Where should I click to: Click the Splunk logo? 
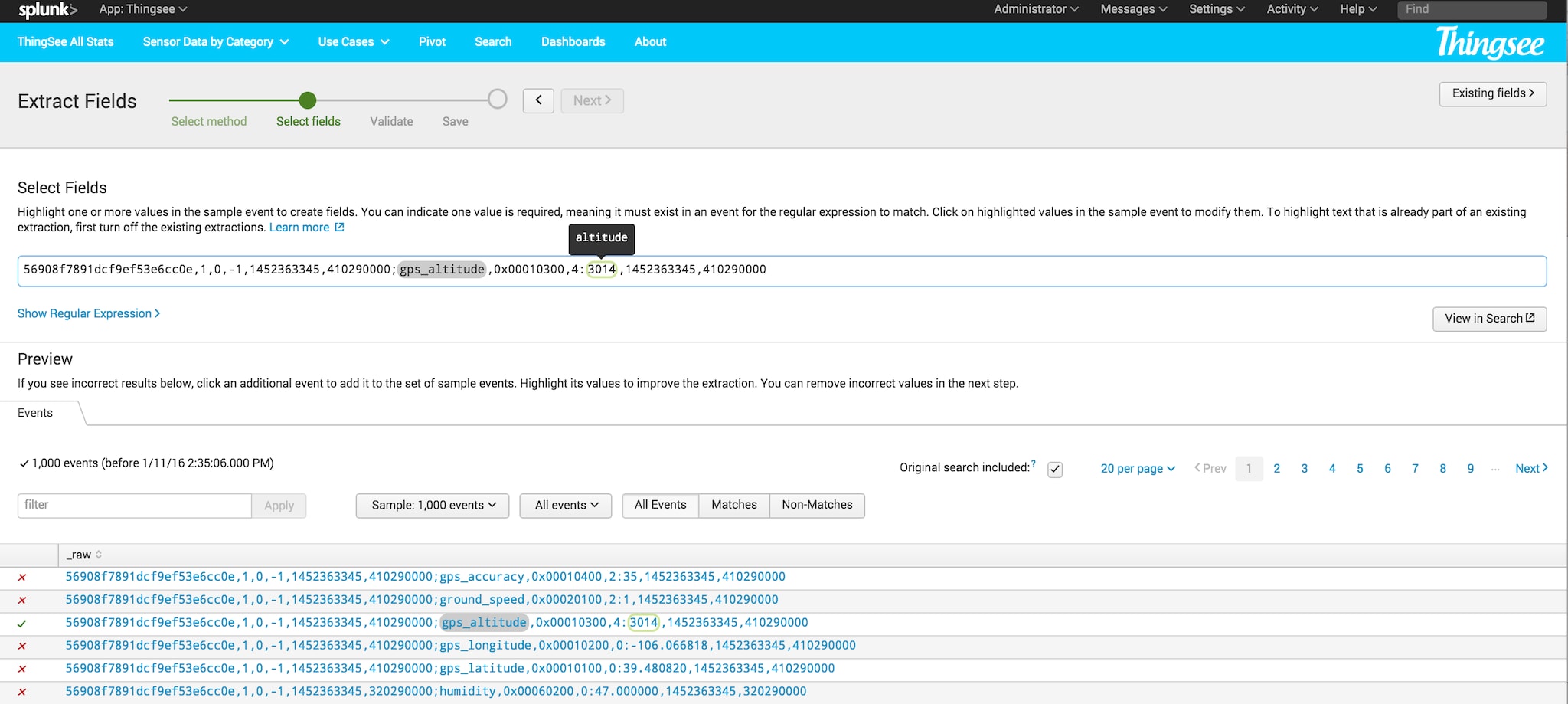coord(47,10)
